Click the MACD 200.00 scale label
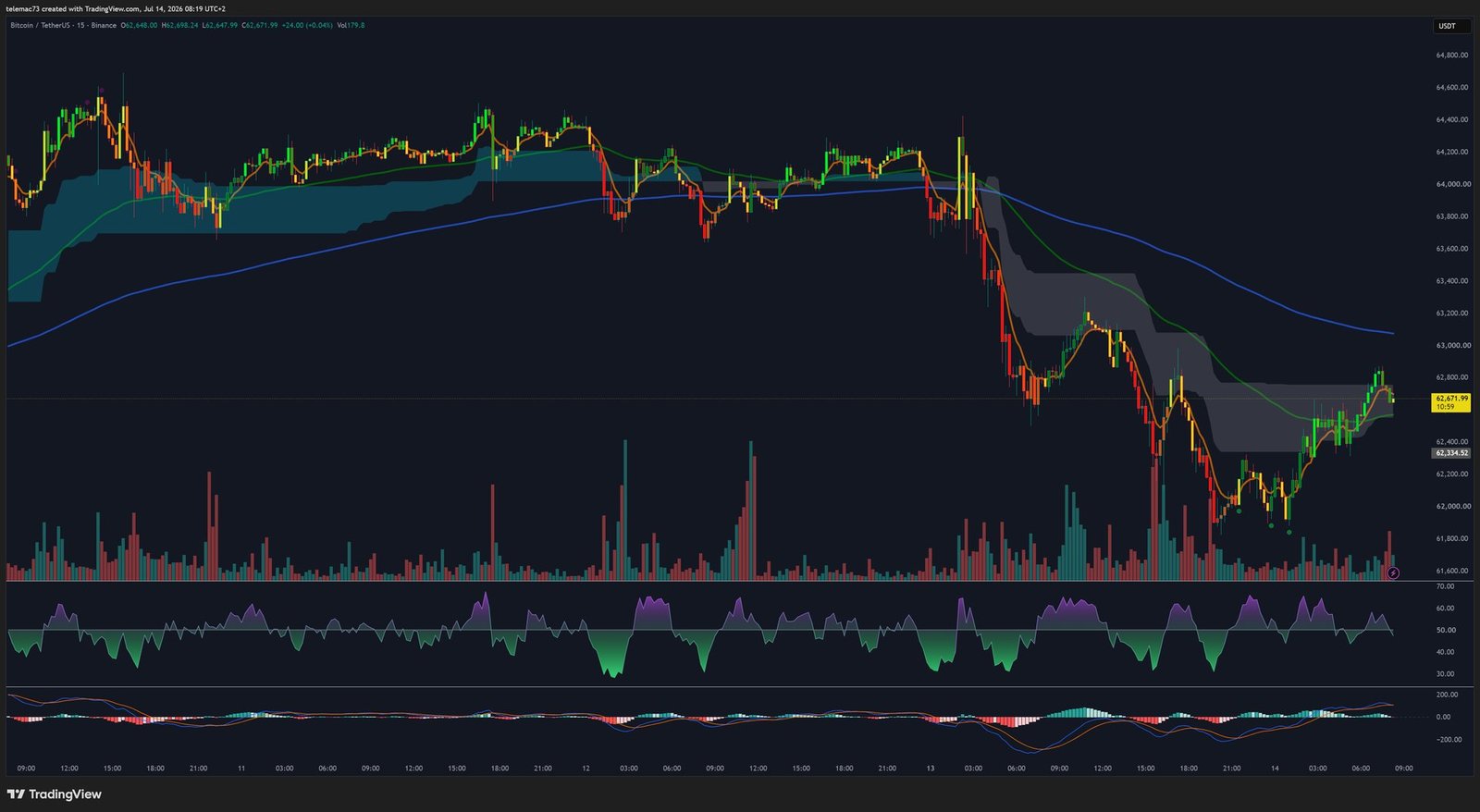This screenshot has width=1480, height=812. click(1447, 695)
